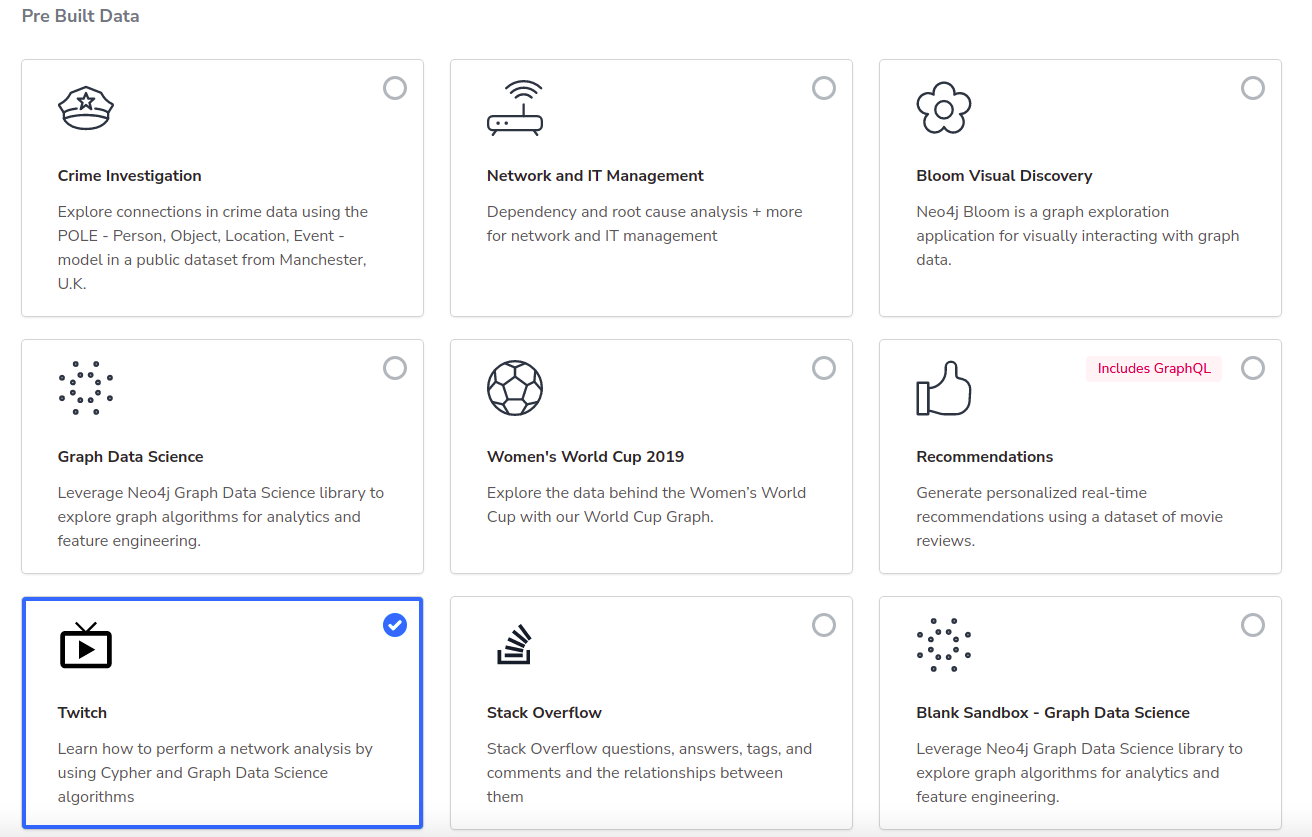Image resolution: width=1312 pixels, height=837 pixels.
Task: Click the Twitch title text
Action: [82, 713]
